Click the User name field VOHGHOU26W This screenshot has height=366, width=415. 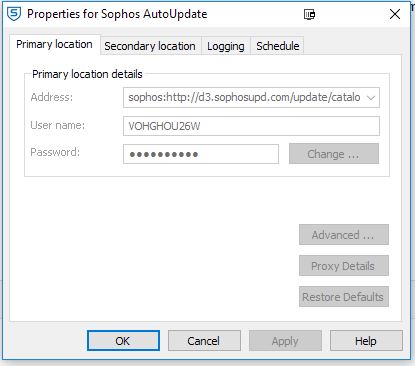pyautogui.click(x=251, y=126)
